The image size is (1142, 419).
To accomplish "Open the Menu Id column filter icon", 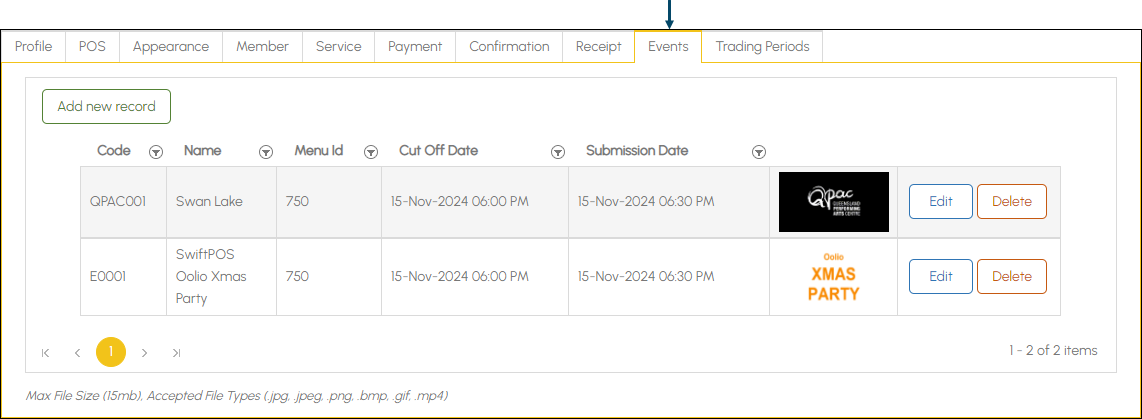I will click(x=371, y=152).
